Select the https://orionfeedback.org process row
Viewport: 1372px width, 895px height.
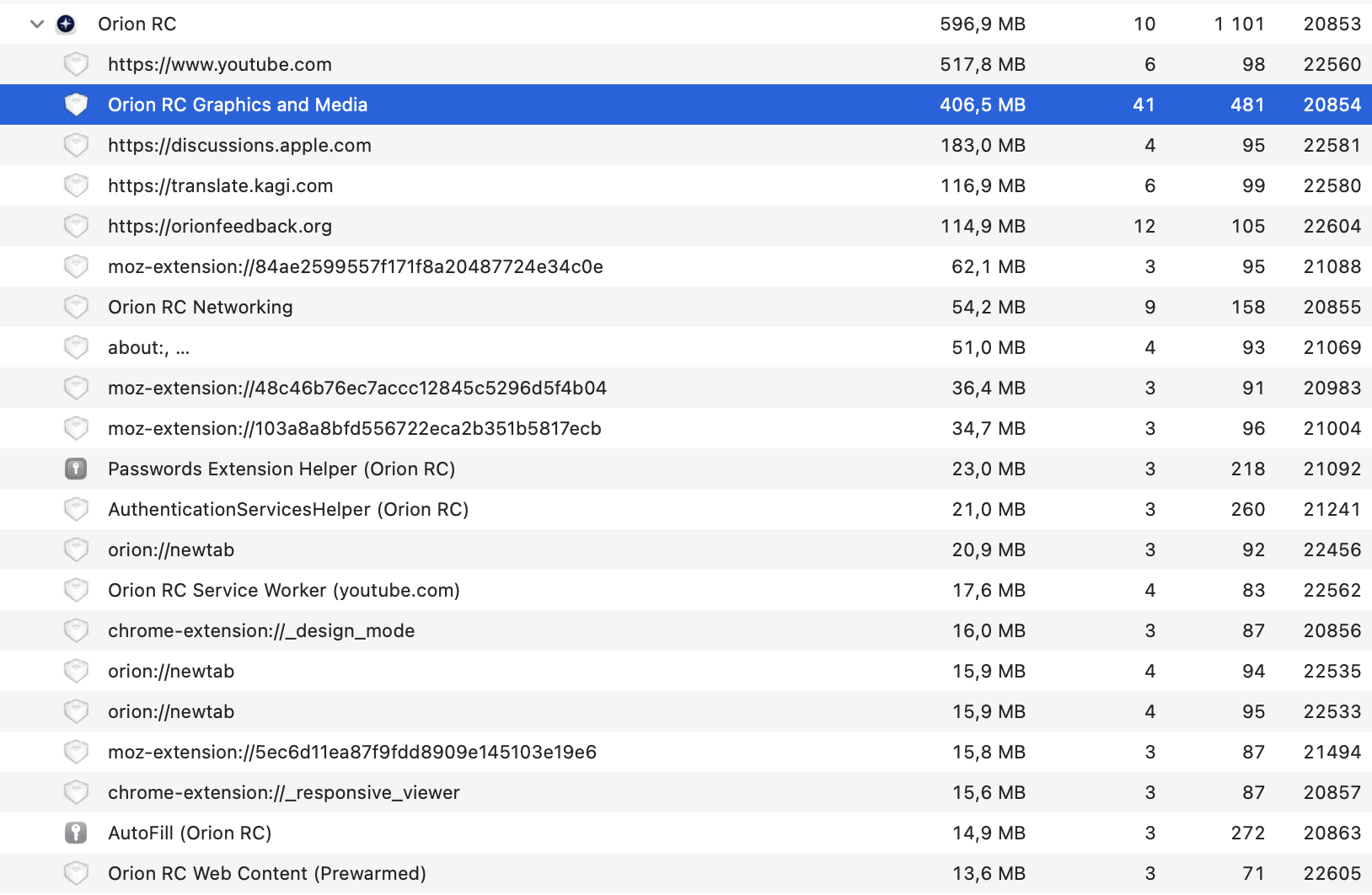tap(219, 226)
